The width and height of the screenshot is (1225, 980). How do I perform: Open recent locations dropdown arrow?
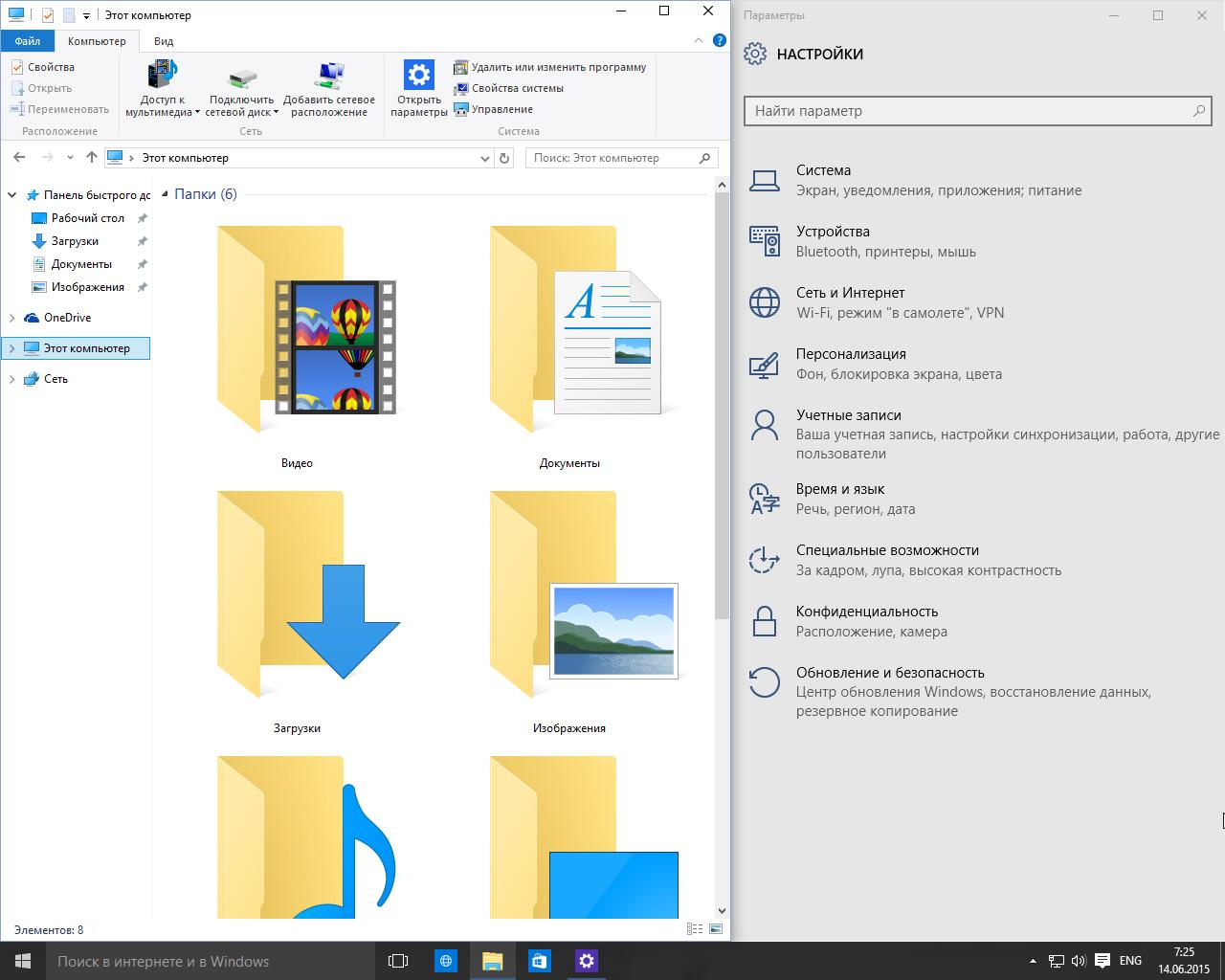point(70,158)
